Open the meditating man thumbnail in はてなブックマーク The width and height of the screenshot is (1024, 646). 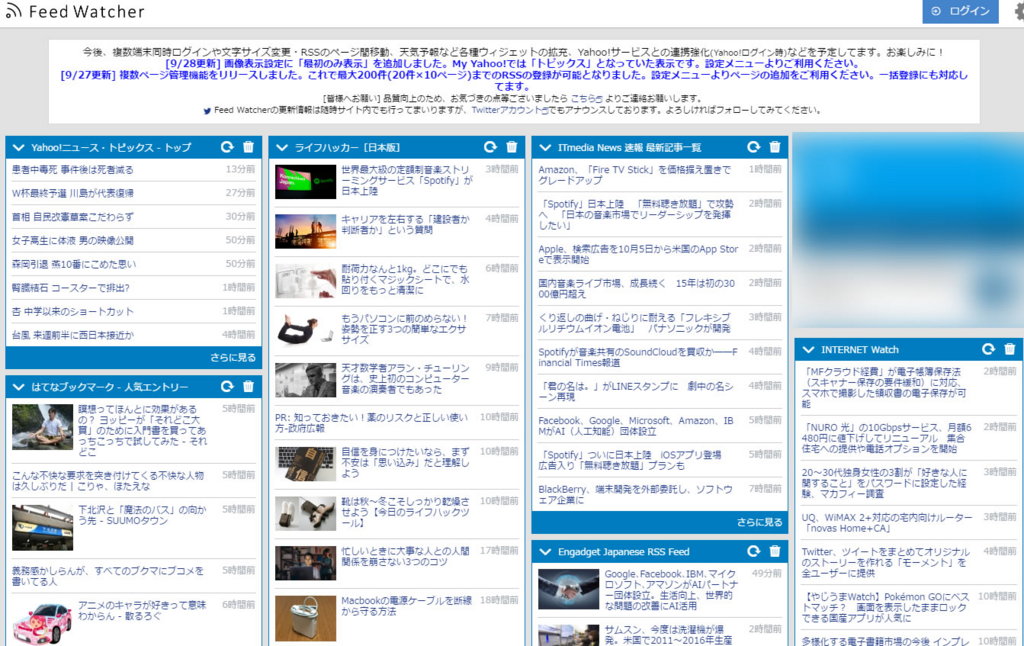click(42, 427)
